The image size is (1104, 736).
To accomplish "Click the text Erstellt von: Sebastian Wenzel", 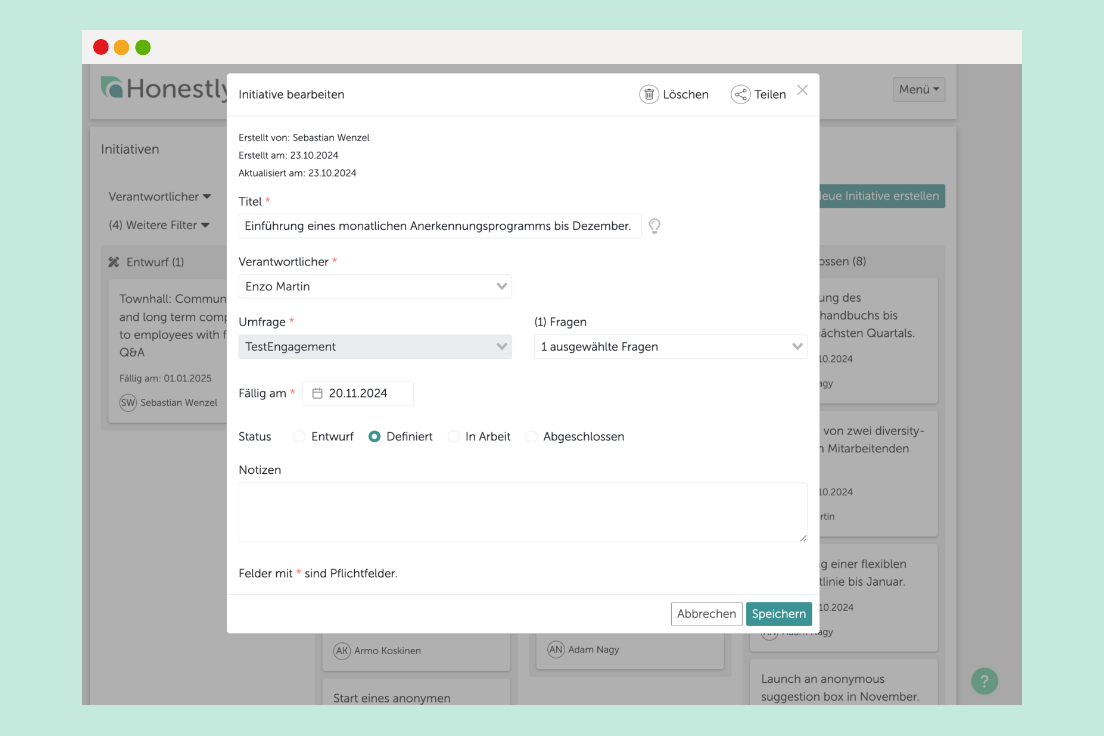I will (303, 137).
